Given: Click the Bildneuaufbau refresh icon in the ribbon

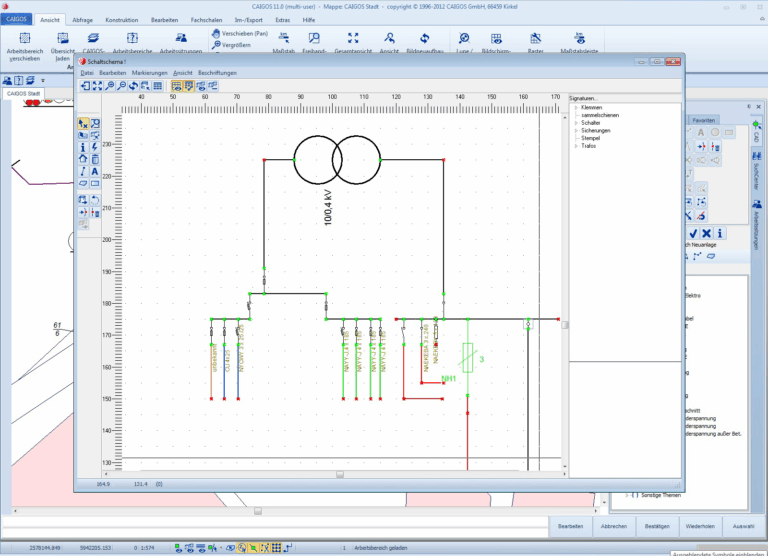Looking at the screenshot, I should [423, 37].
